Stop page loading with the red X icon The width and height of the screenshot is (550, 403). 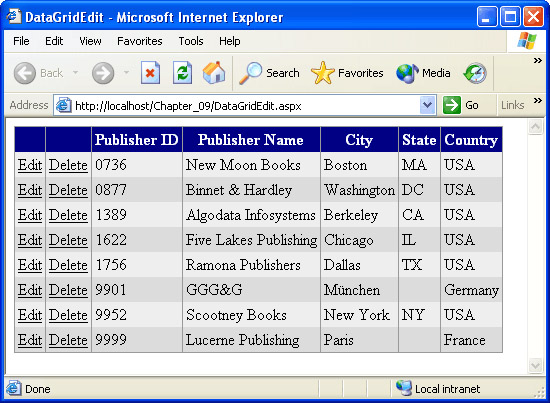pos(150,73)
